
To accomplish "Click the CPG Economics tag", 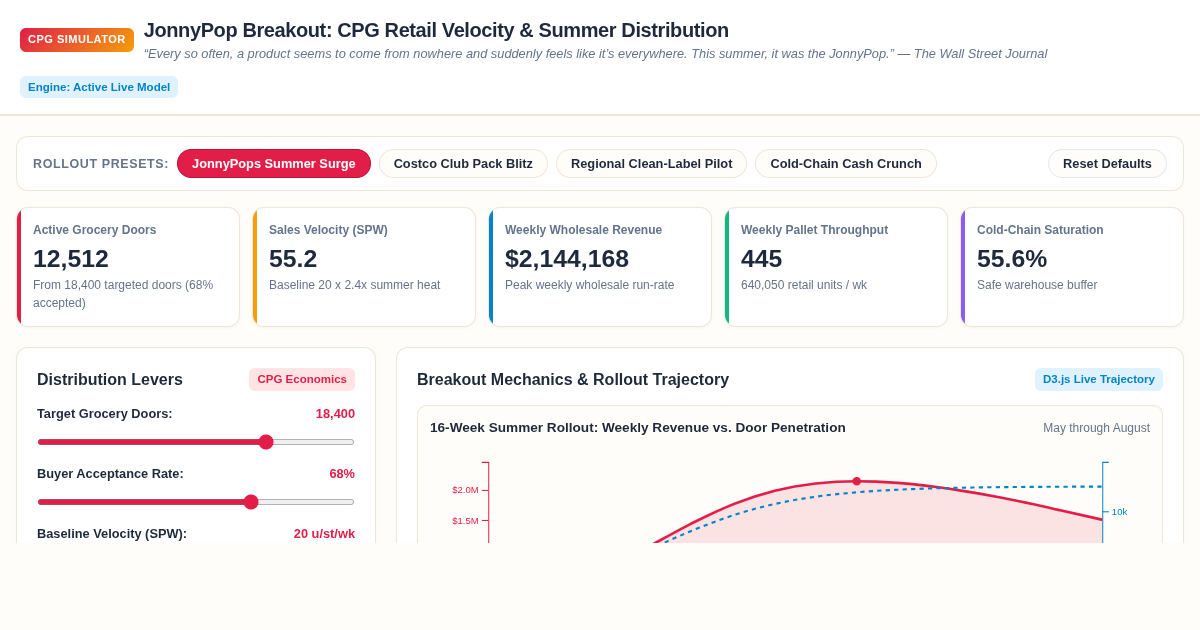I will click(x=302, y=380).
